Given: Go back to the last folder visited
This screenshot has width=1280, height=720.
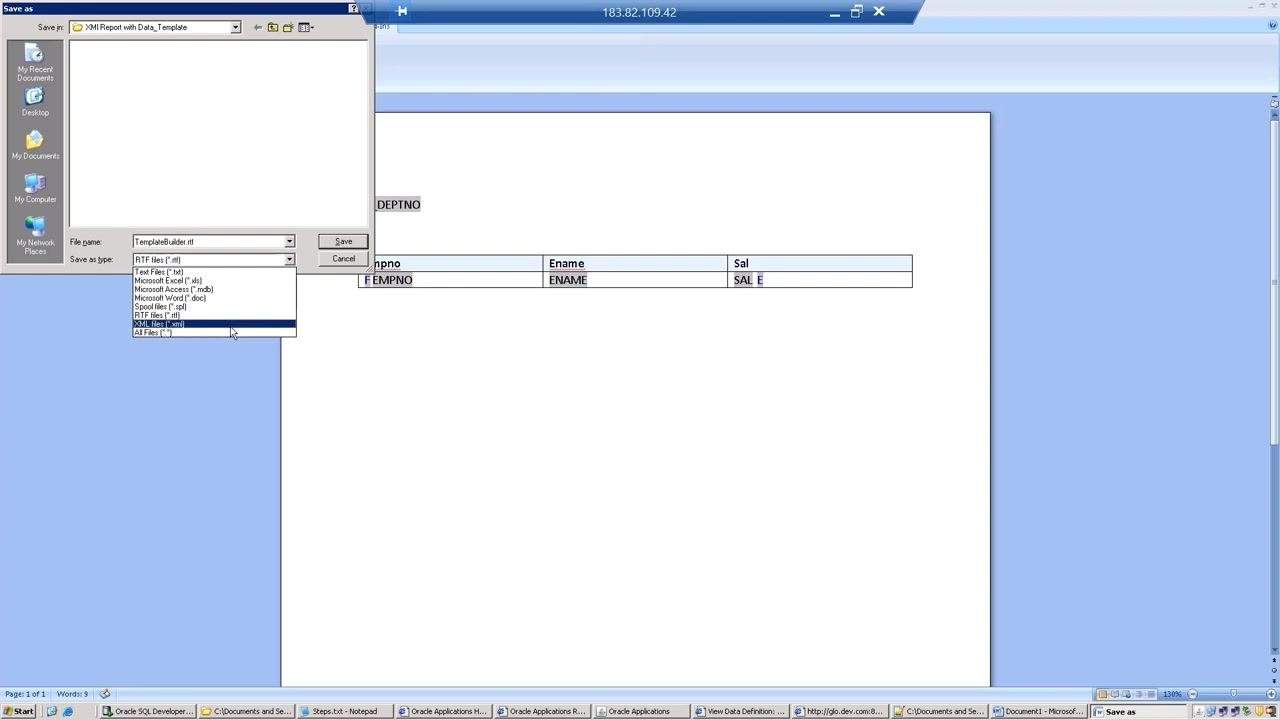Looking at the screenshot, I should tap(258, 27).
